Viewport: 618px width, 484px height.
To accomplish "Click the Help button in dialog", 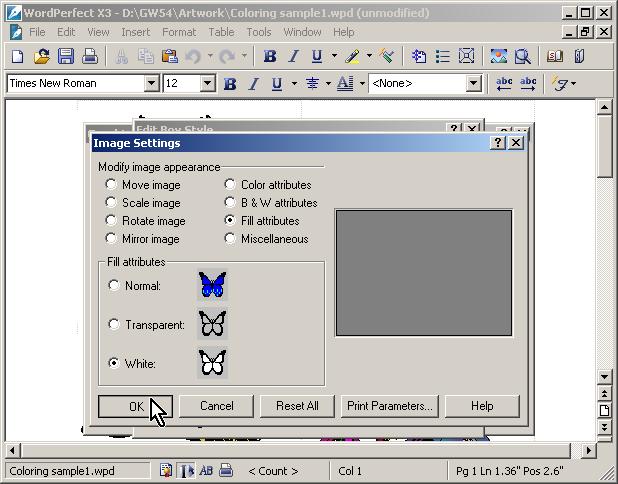I will (482, 406).
